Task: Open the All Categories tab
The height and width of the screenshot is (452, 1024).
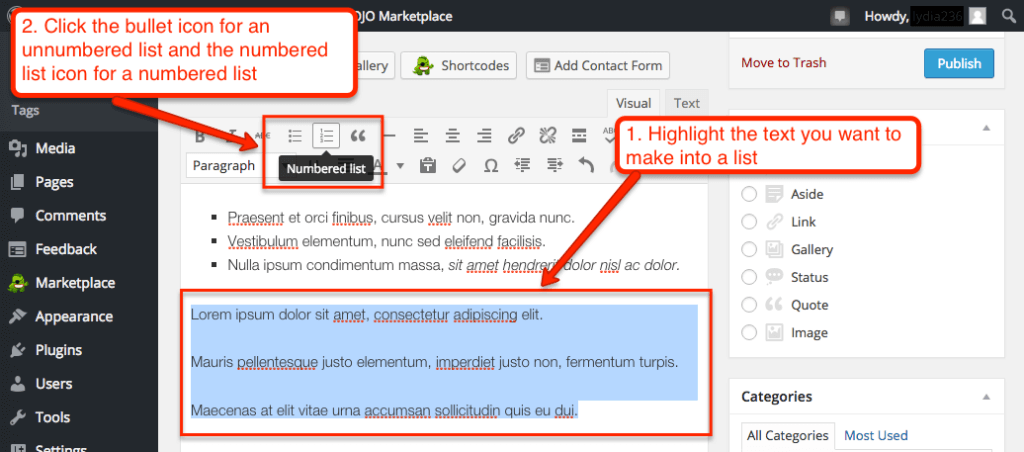Action: point(789,436)
